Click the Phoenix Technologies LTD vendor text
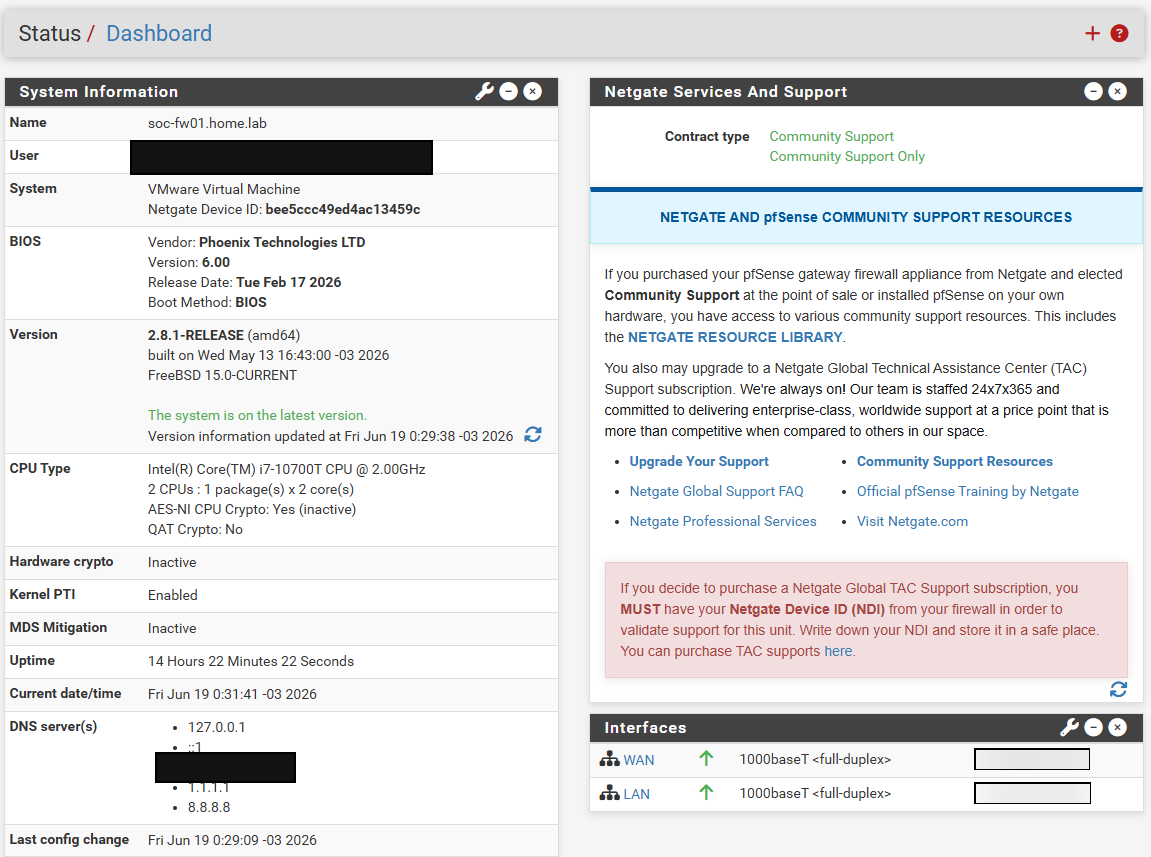 (282, 242)
